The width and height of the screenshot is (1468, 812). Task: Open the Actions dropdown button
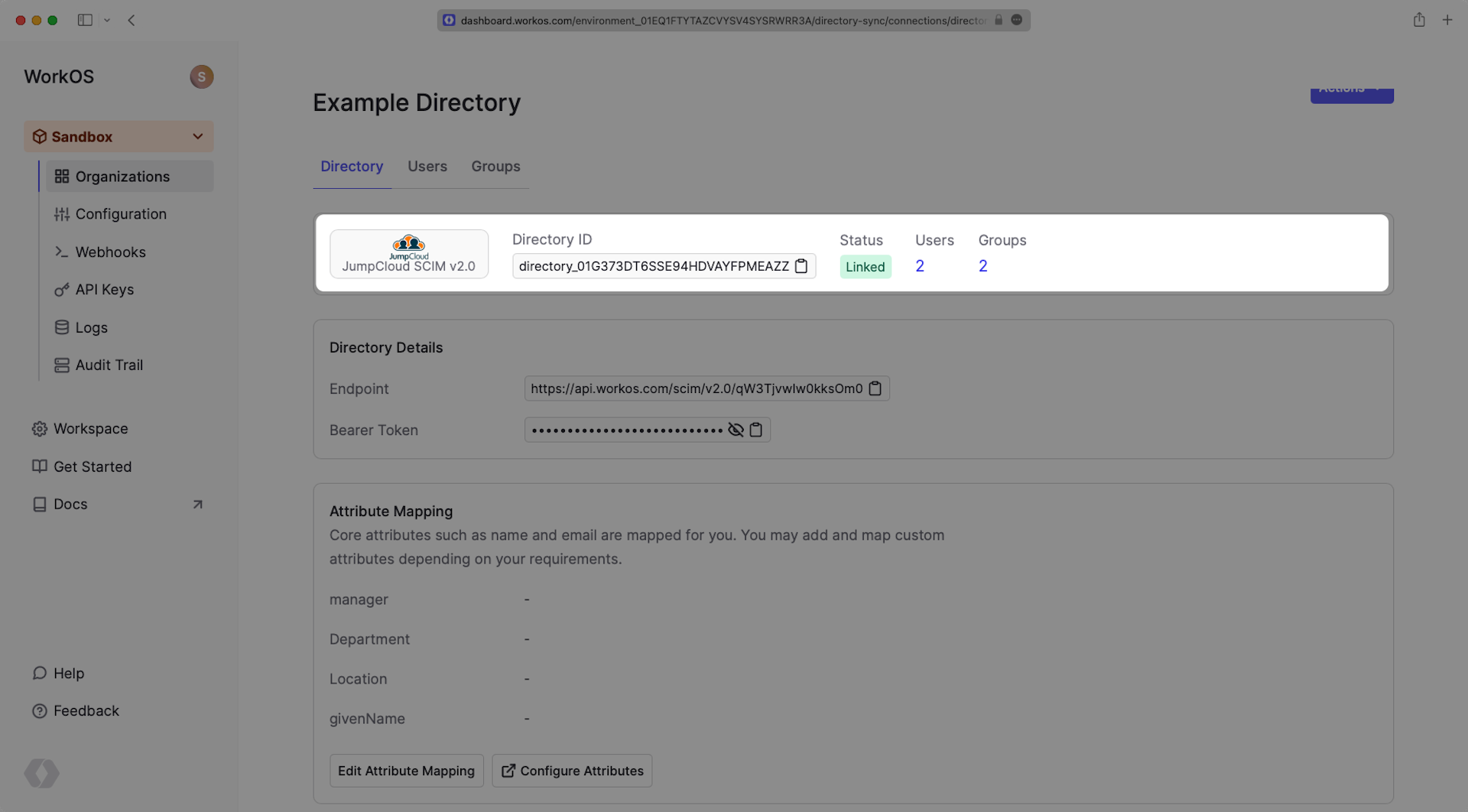point(1351,93)
